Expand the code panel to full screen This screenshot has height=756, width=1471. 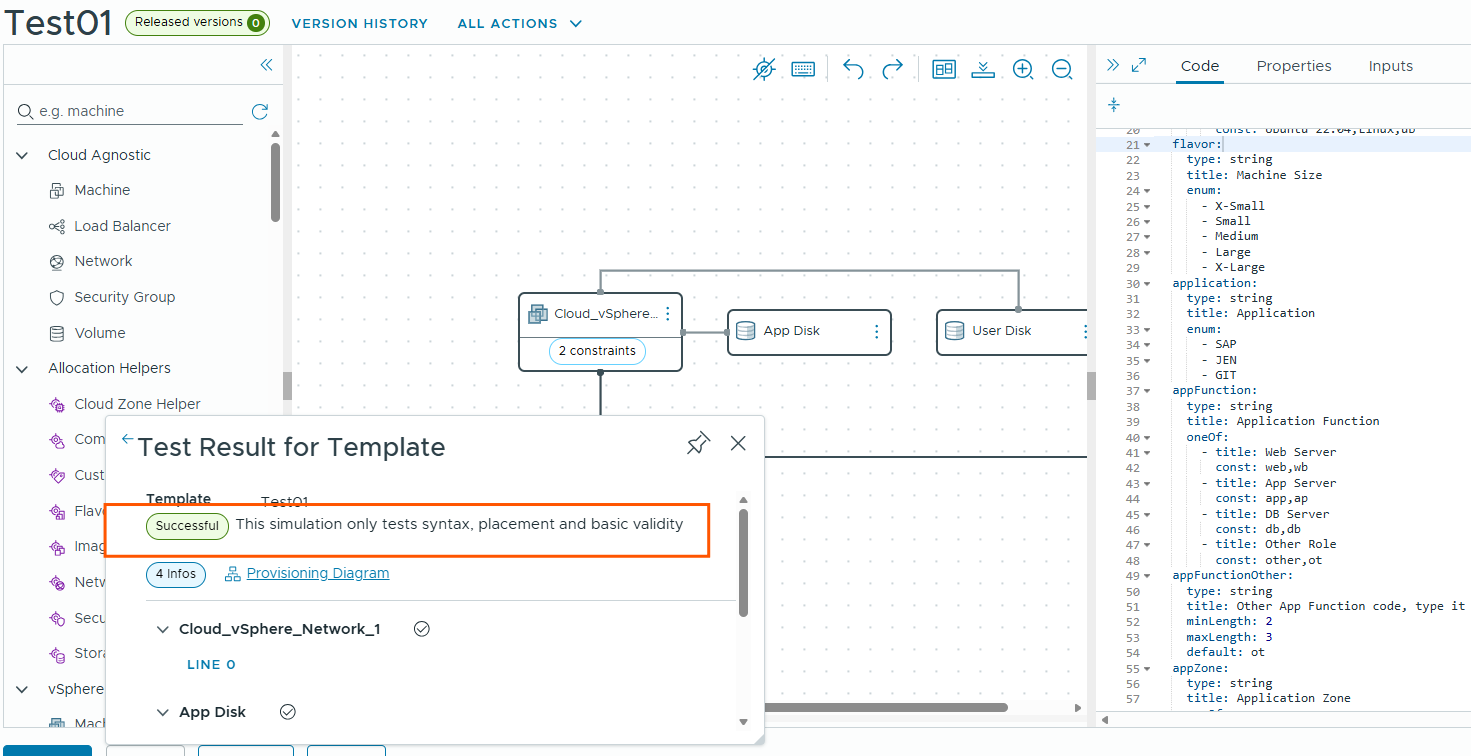(x=1138, y=66)
